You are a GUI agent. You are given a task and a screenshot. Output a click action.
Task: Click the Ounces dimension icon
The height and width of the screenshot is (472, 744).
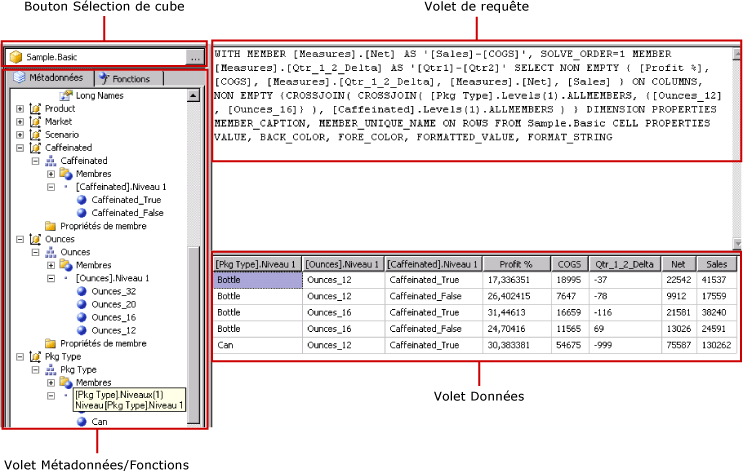pos(35,239)
